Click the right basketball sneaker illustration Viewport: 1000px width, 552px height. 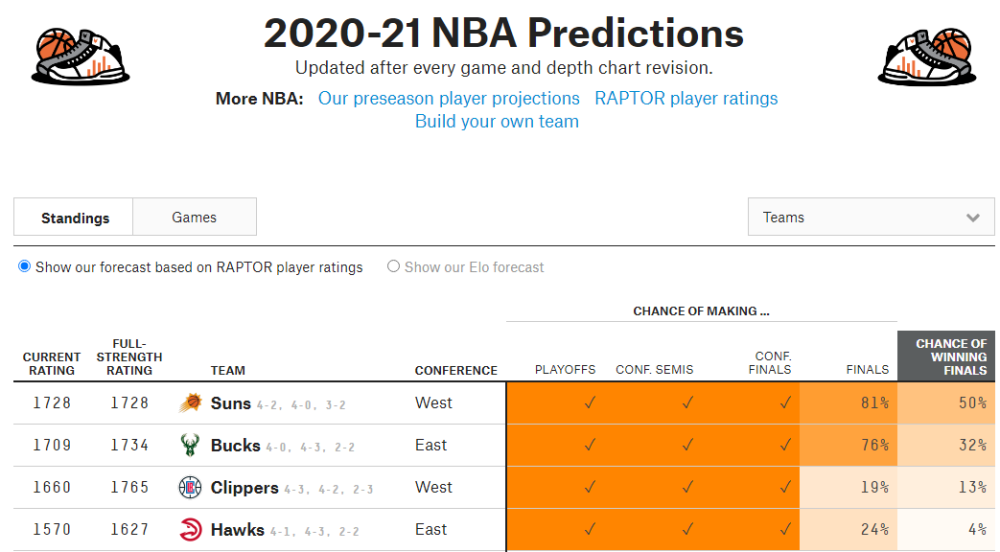(x=927, y=56)
